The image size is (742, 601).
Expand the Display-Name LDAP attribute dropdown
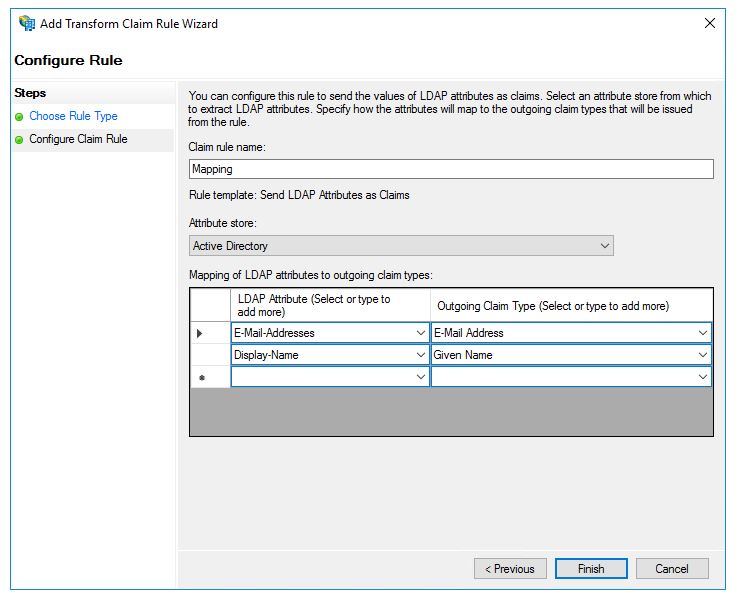pos(420,354)
